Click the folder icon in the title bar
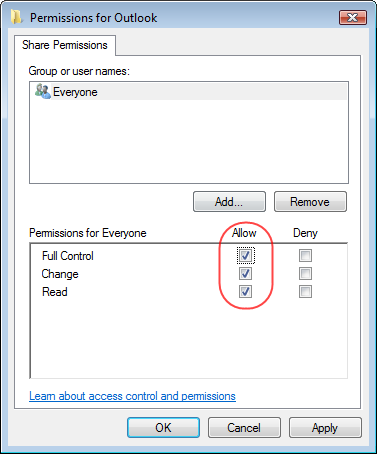377x454 pixels. tap(16, 17)
